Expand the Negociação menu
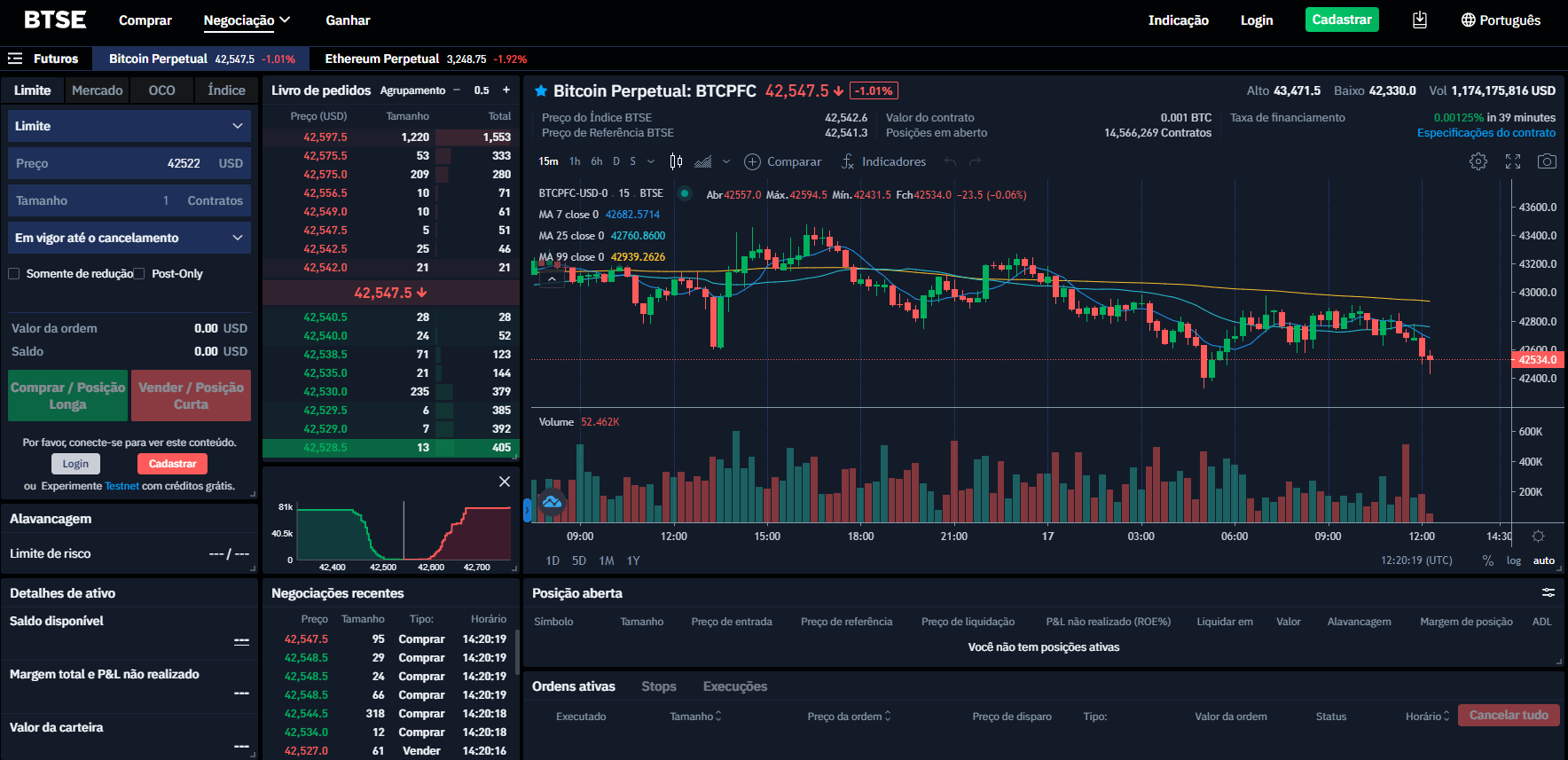The width and height of the screenshot is (1568, 760). pyautogui.click(x=247, y=20)
